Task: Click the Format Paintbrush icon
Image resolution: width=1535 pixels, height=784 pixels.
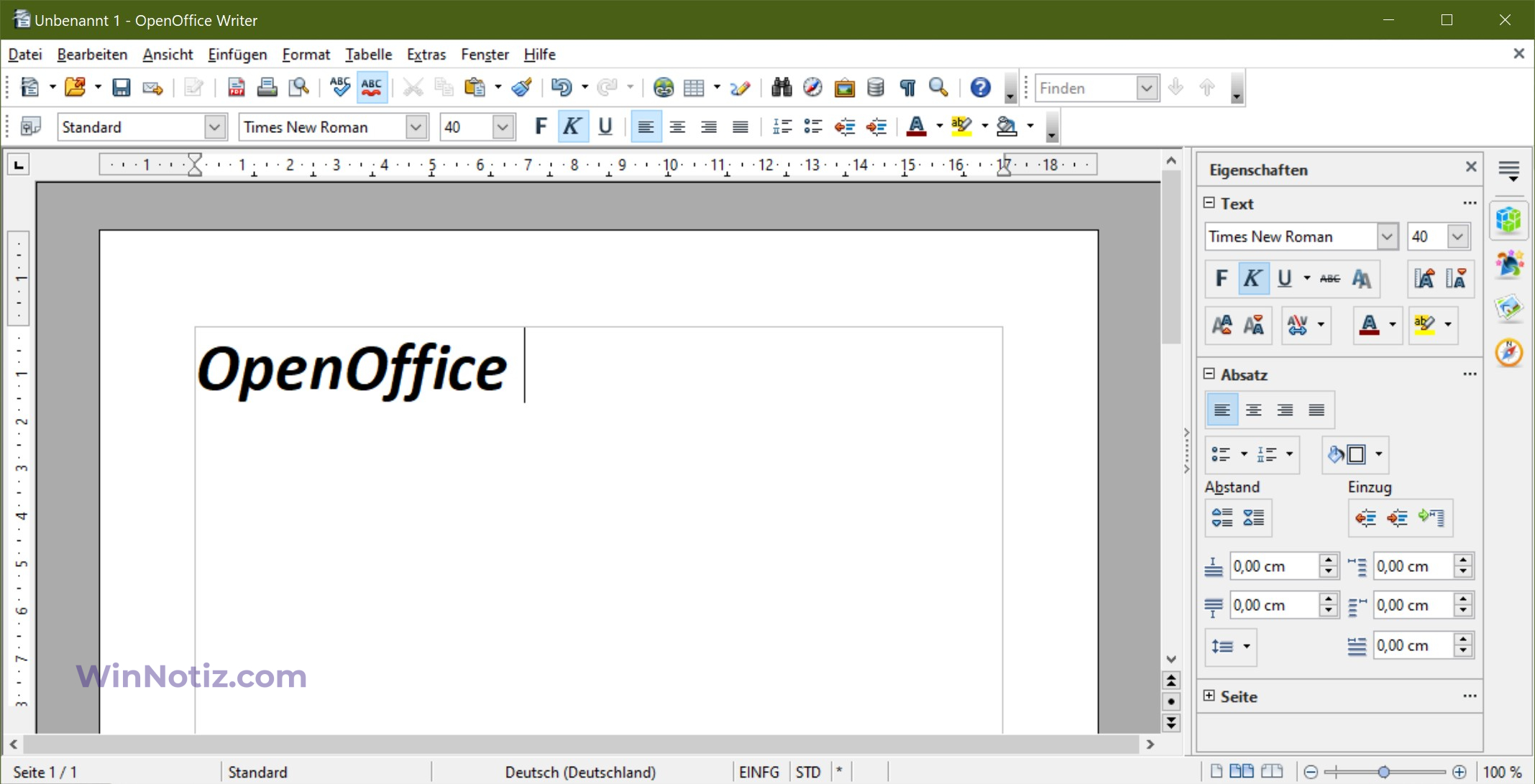Action: (522, 88)
